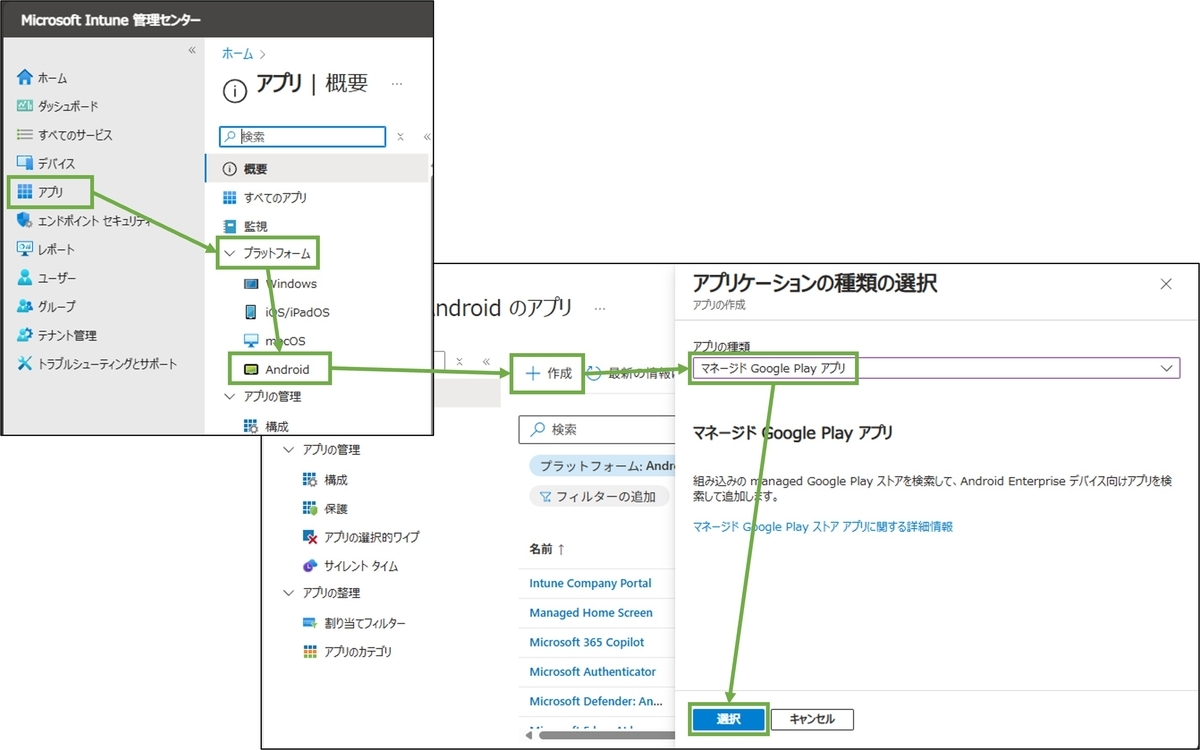The width and height of the screenshot is (1200, 750).
Task: Collapse the main sidebar with the double chevron
Action: click(192, 50)
